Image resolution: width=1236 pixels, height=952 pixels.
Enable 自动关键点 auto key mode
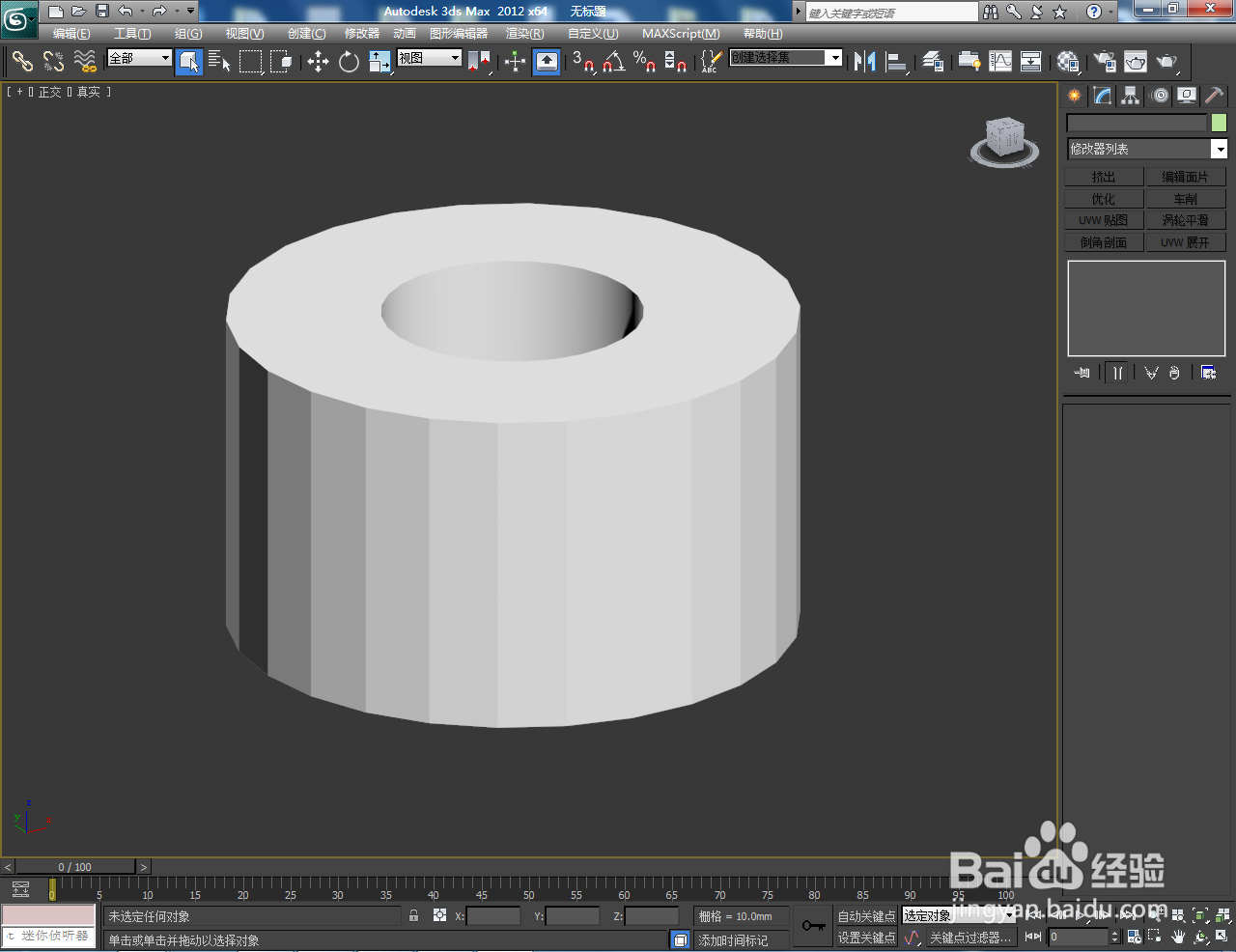coord(867,914)
